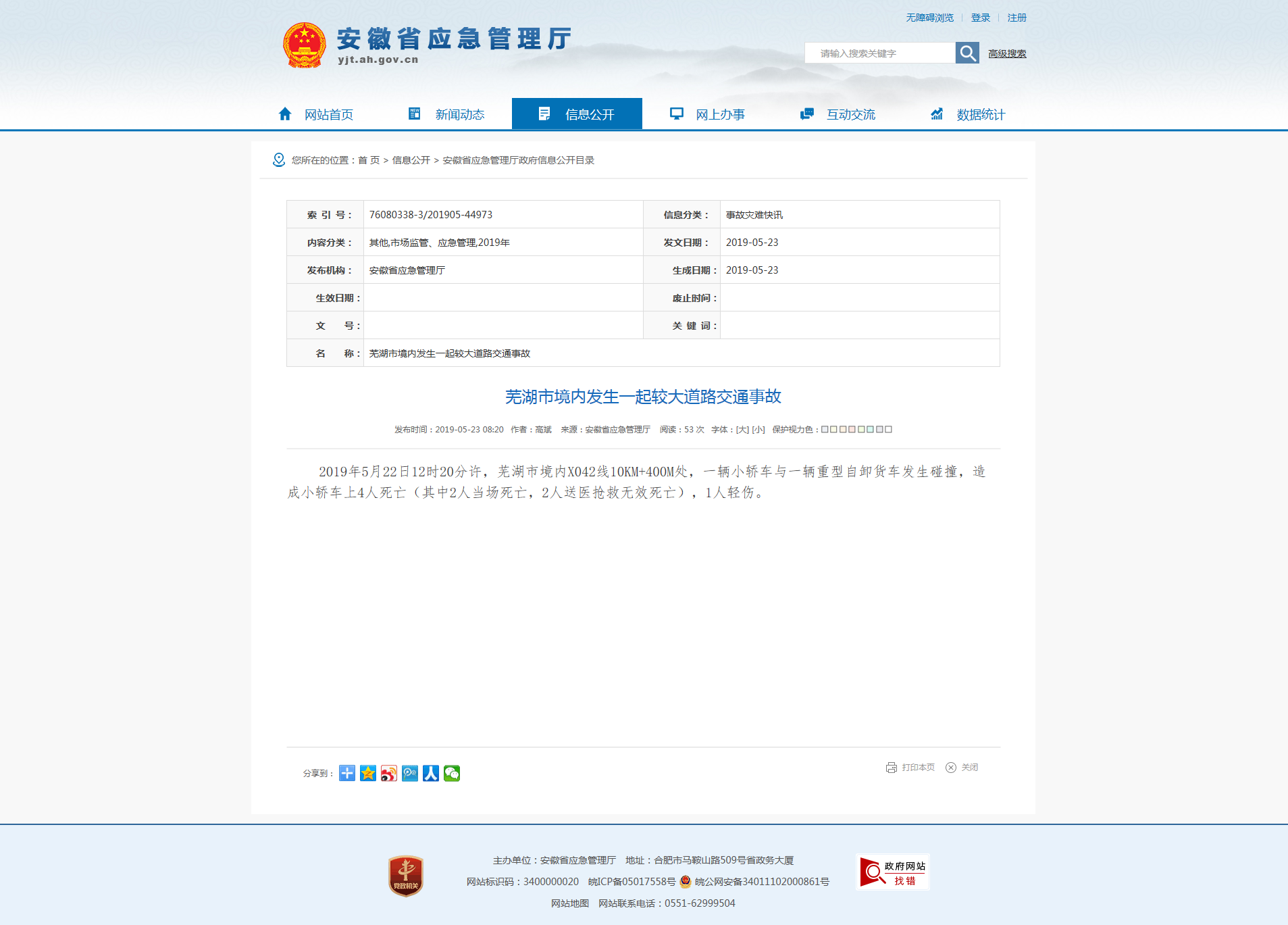The image size is (1288, 925).
Task: Go to the 数据统计 navigation tab
Action: click(x=968, y=114)
